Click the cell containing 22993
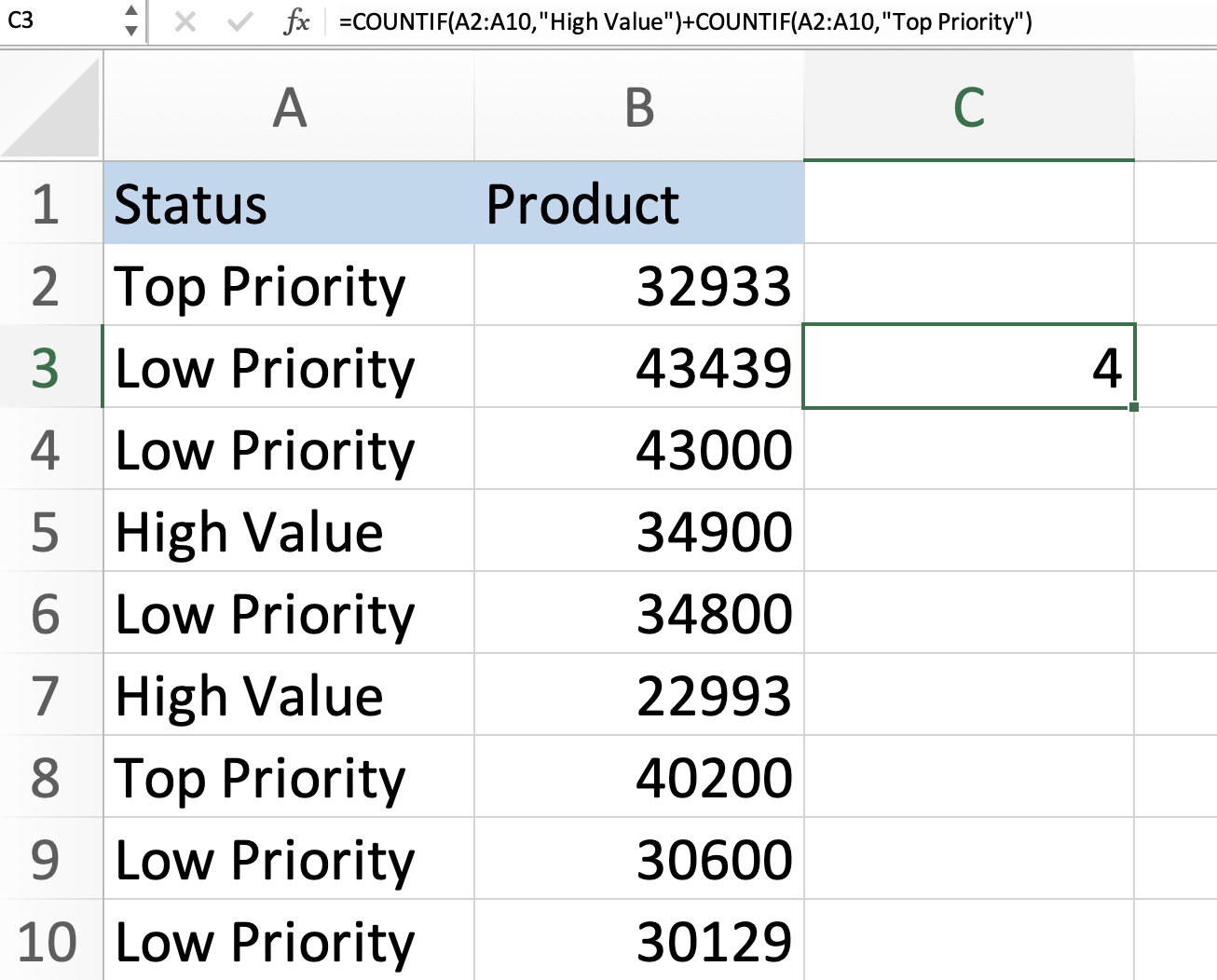The image size is (1217, 980). click(639, 695)
